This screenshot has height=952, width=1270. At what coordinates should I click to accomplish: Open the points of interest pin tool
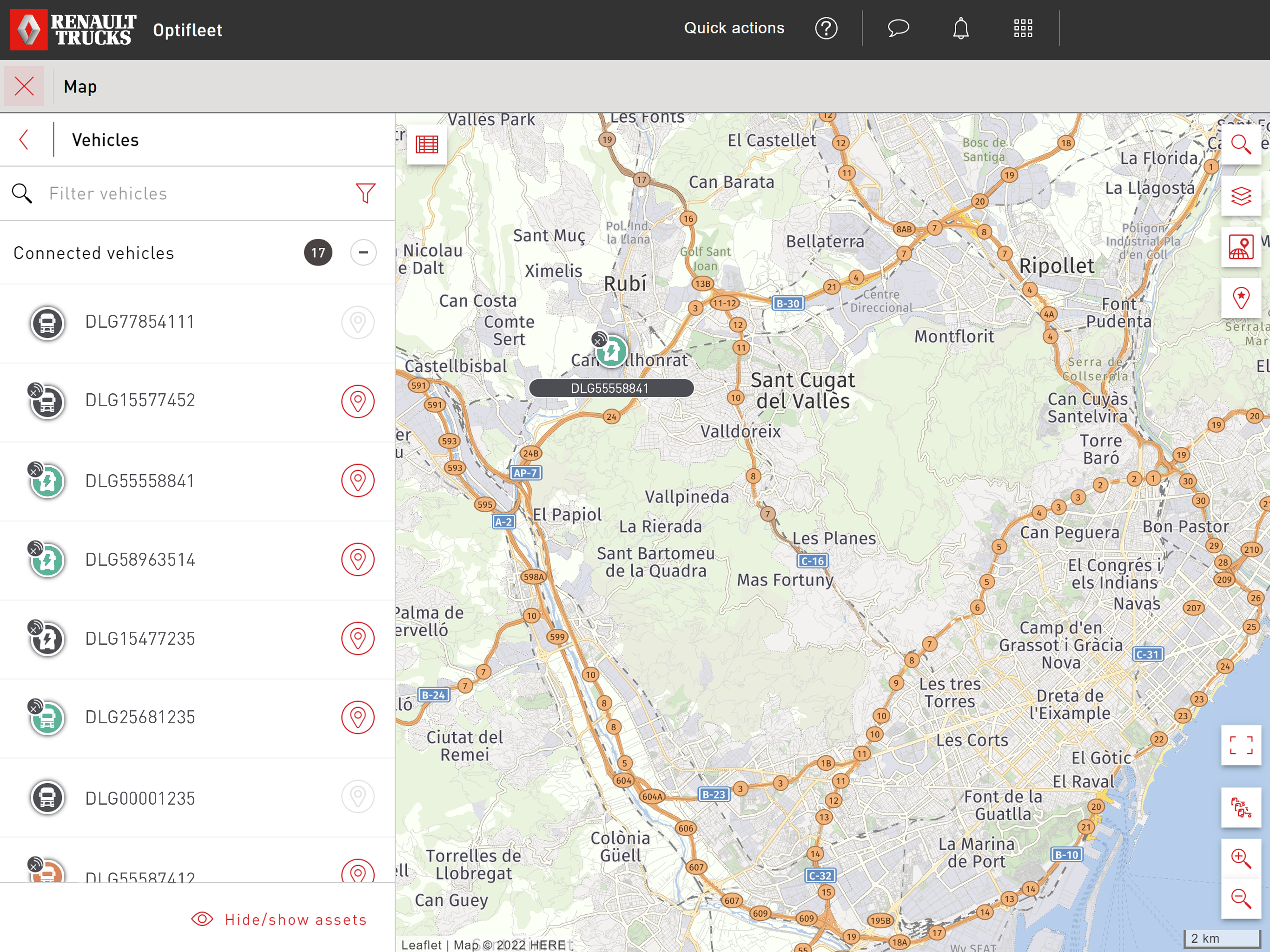tap(1241, 298)
